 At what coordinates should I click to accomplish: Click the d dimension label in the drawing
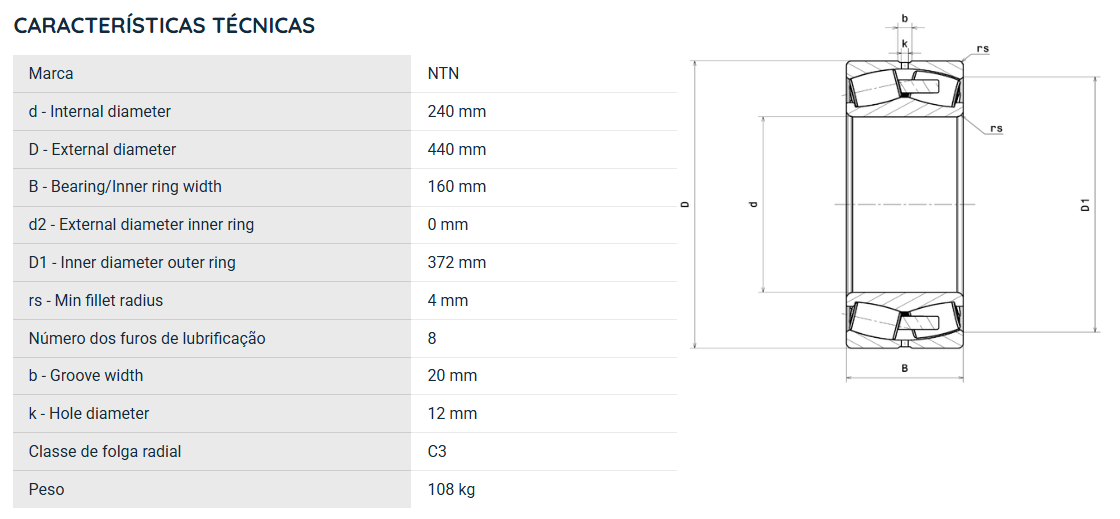coord(753,205)
